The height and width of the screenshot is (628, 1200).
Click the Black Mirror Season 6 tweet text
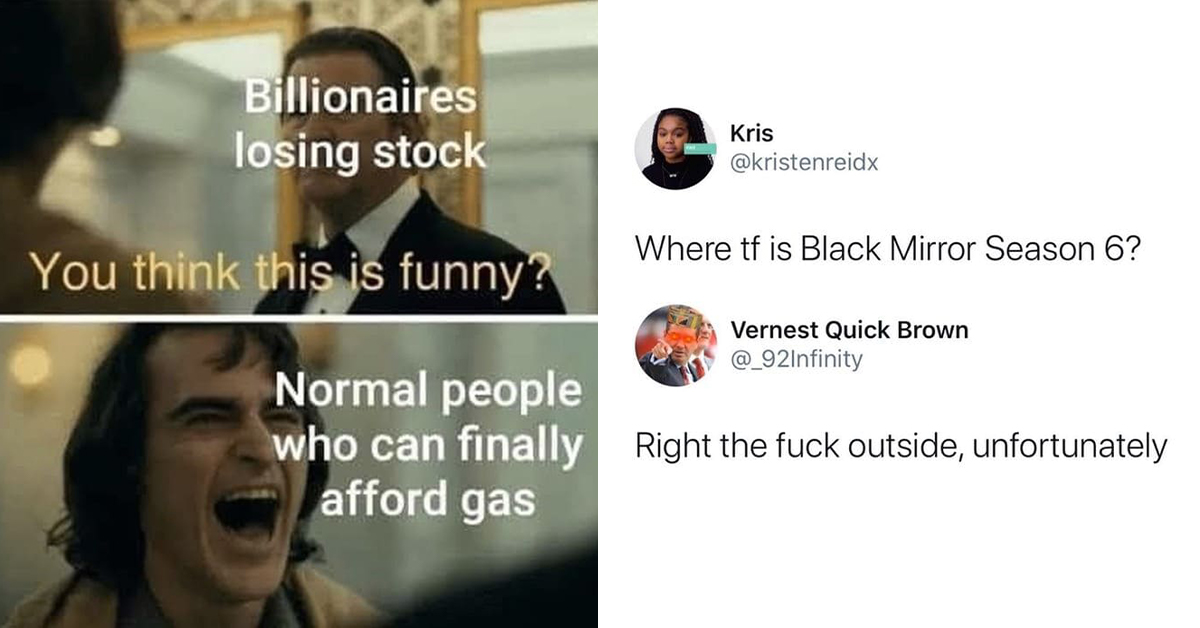click(x=886, y=249)
